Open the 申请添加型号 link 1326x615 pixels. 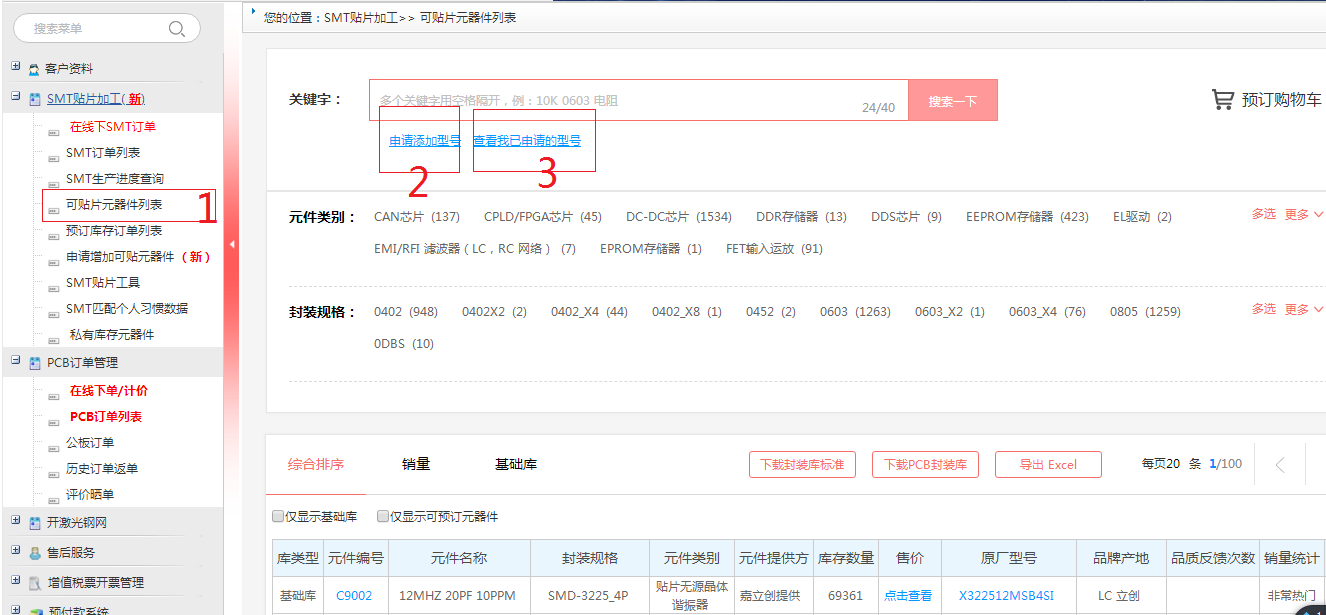pyautogui.click(x=424, y=142)
